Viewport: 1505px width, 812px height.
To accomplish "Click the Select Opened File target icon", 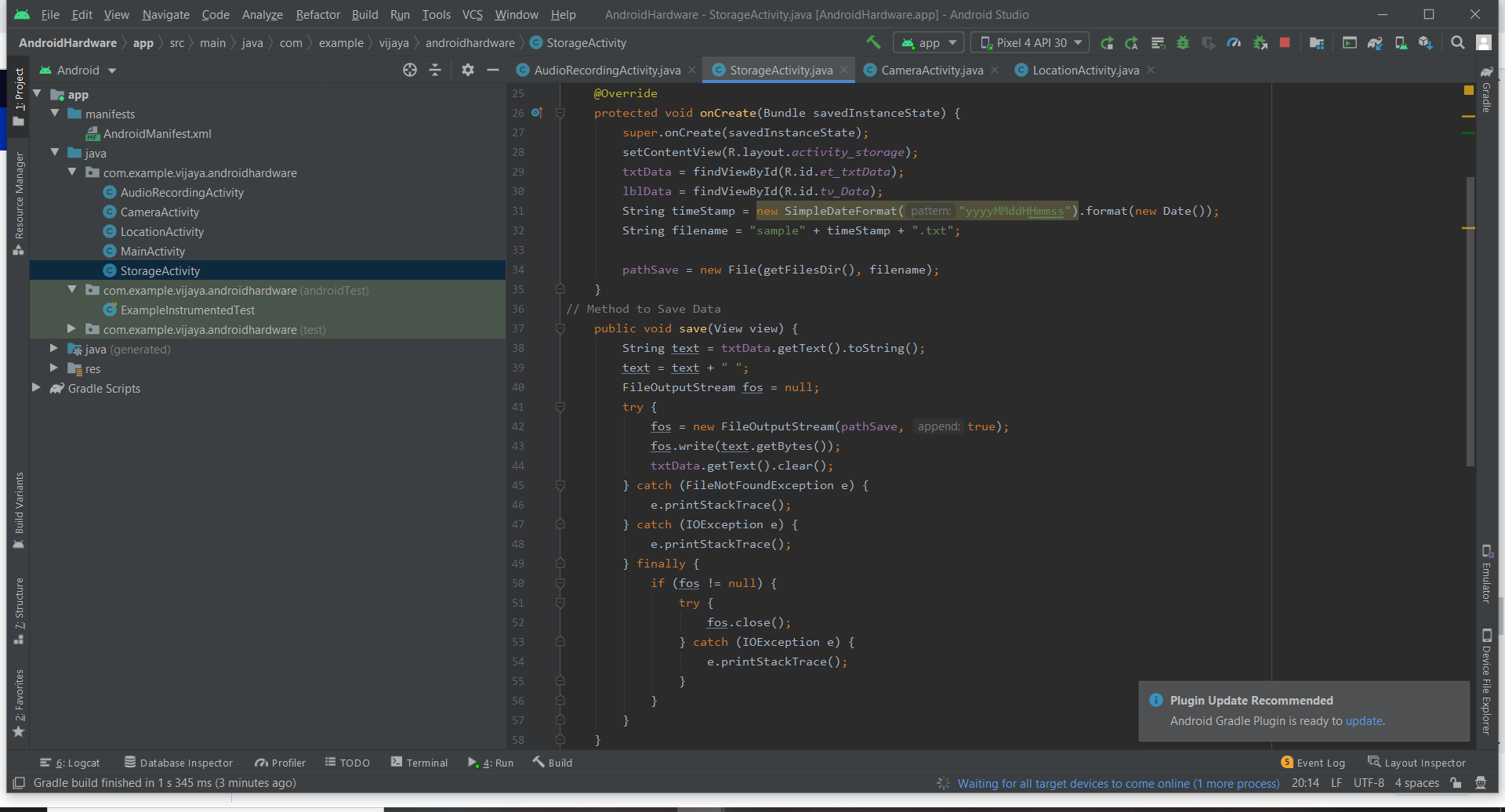I will tap(409, 70).
